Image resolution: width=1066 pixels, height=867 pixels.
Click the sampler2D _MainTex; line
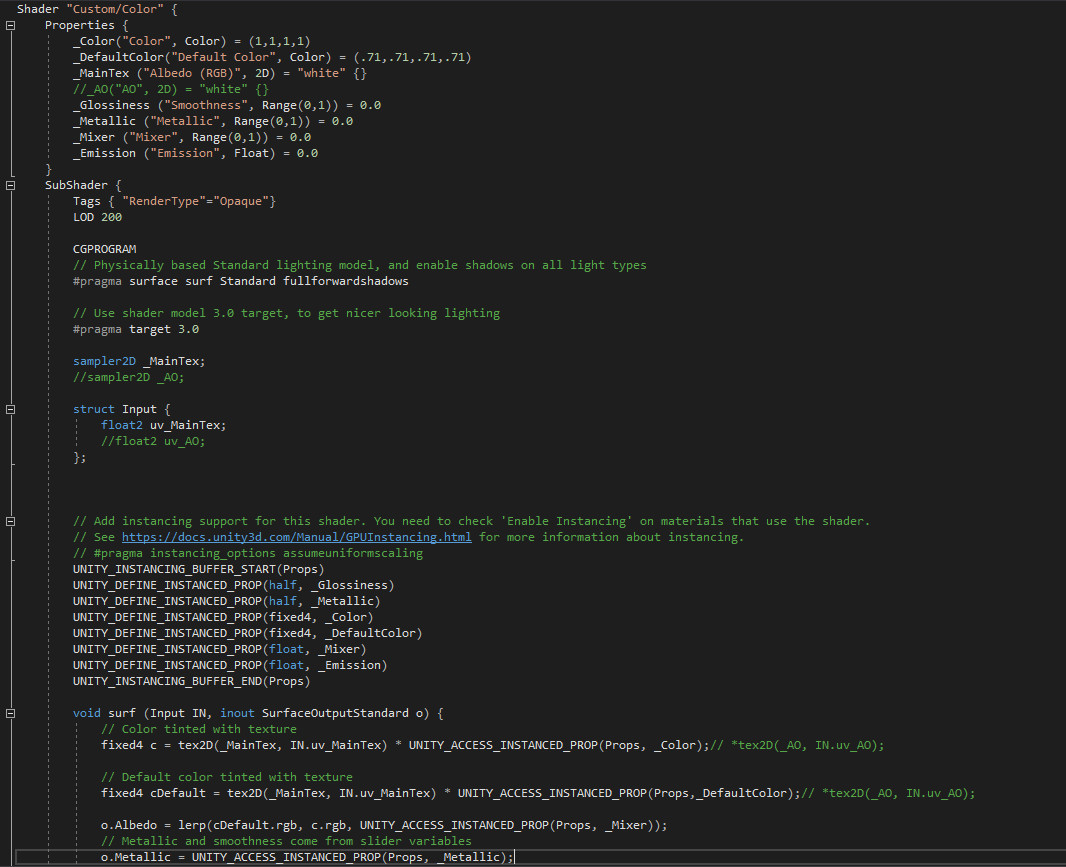pos(139,361)
